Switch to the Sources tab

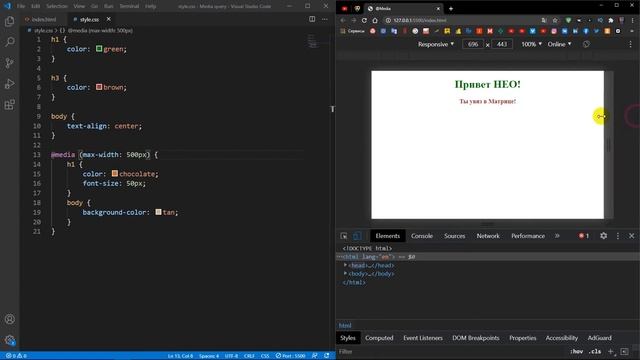click(454, 236)
